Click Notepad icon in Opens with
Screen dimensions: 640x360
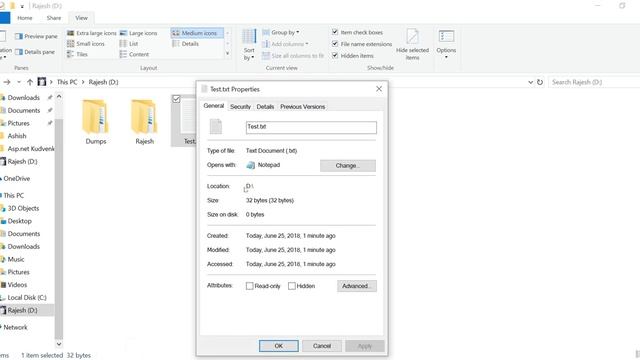[x=251, y=165]
